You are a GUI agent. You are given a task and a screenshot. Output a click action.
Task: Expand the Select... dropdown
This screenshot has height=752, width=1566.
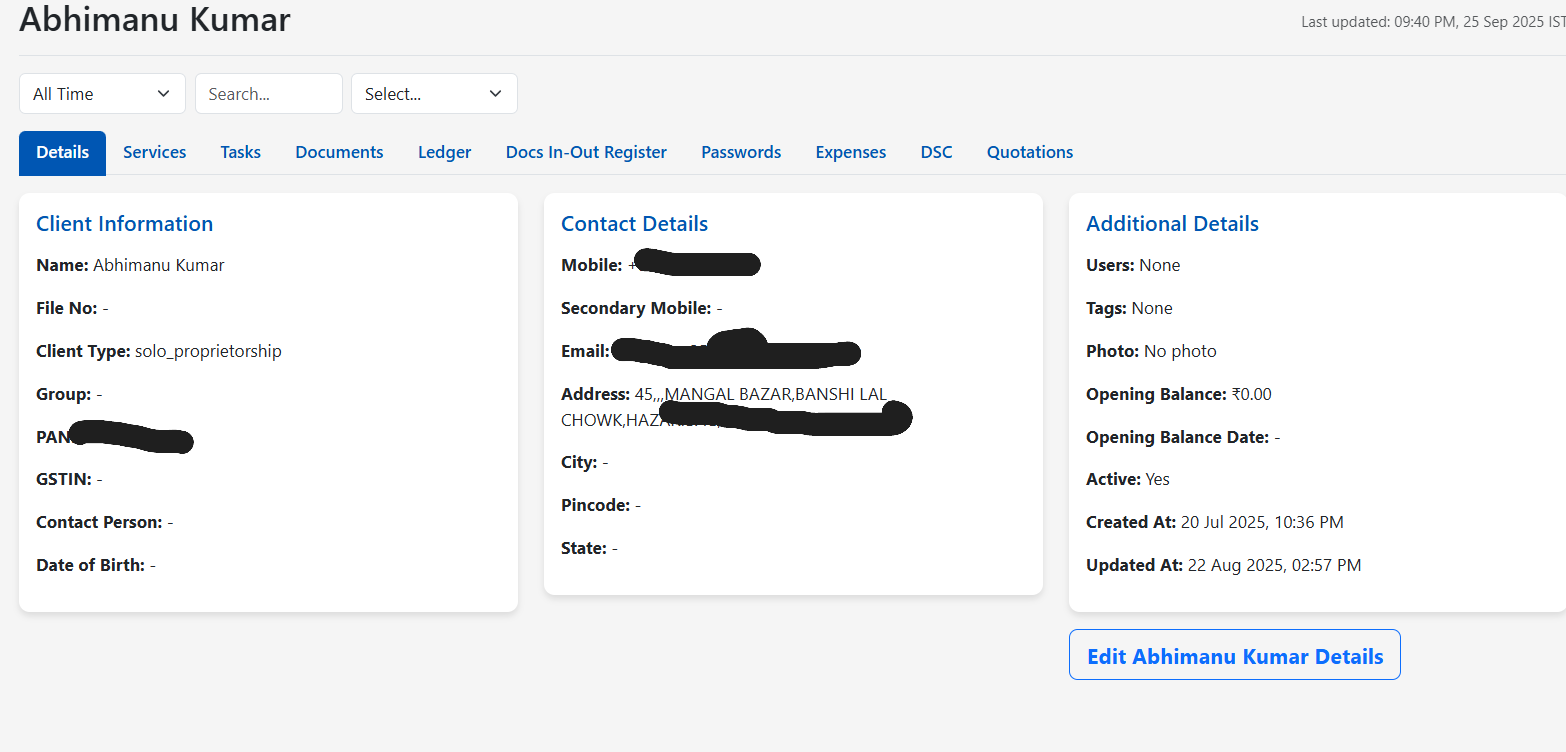pyautogui.click(x=433, y=93)
